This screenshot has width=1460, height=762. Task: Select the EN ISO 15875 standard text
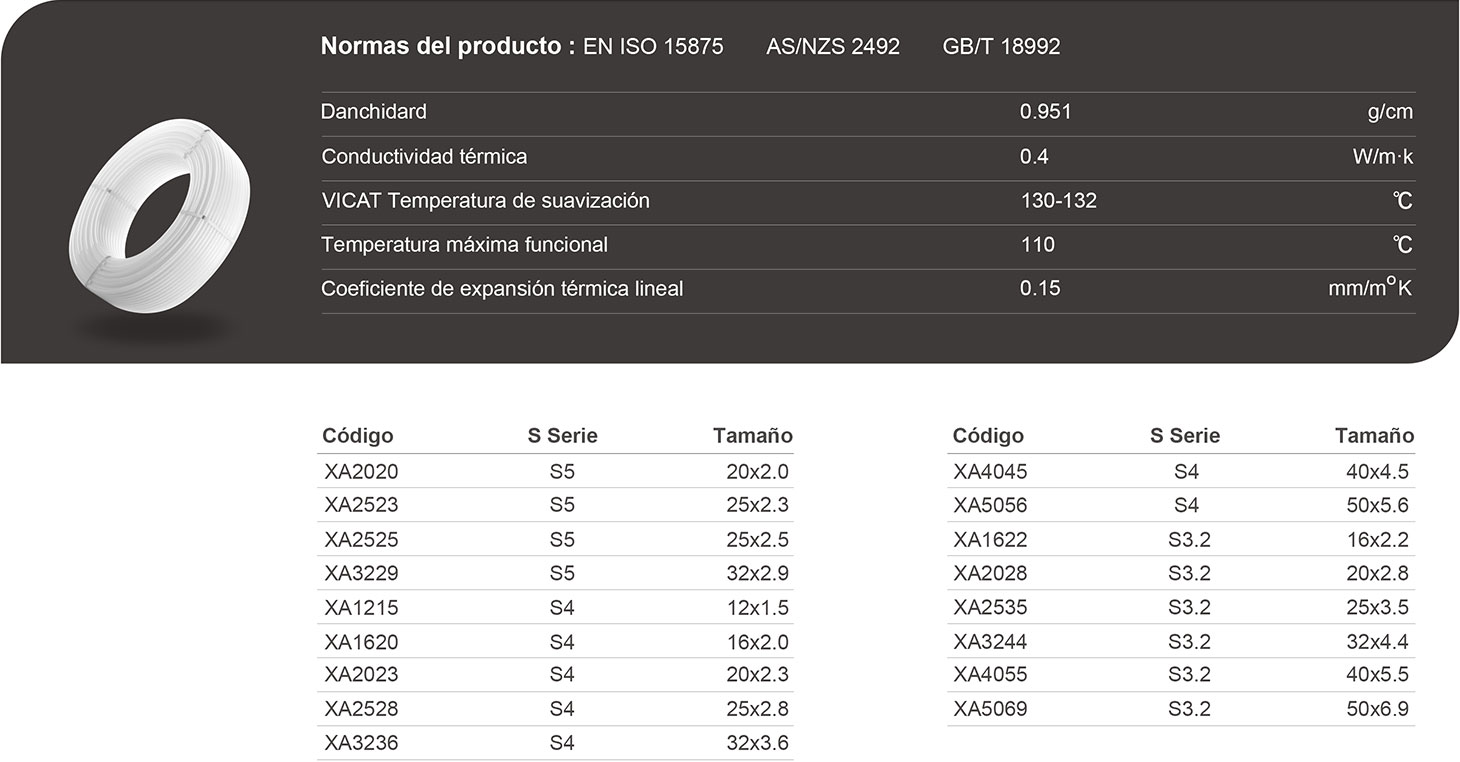click(x=653, y=47)
